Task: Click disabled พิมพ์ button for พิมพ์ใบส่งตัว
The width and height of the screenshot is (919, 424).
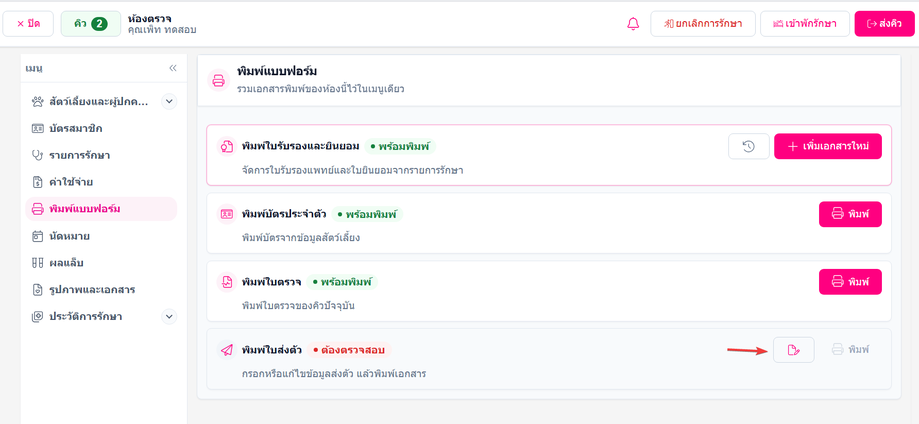Action: tap(850, 350)
